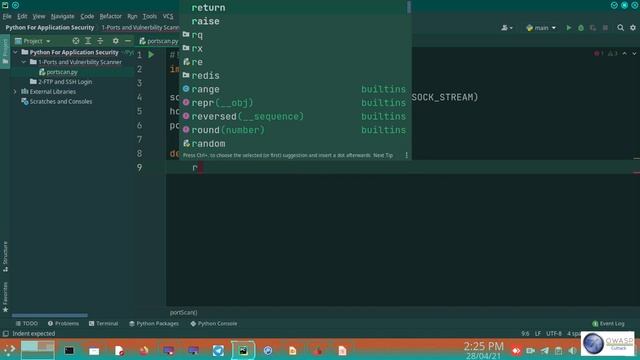
Task: Open the Edit menu
Action: coord(22,16)
